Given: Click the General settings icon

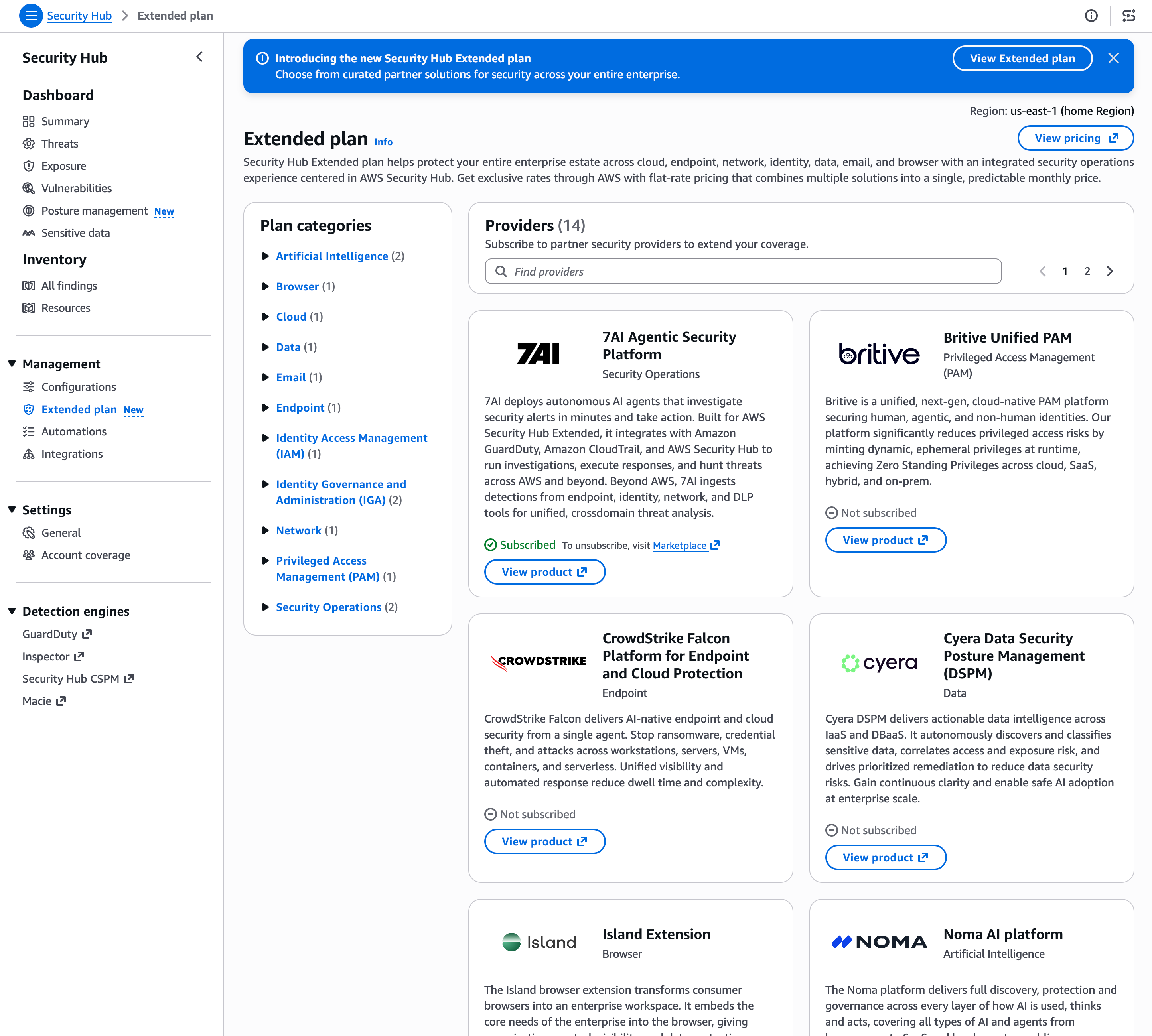Looking at the screenshot, I should tap(28, 533).
